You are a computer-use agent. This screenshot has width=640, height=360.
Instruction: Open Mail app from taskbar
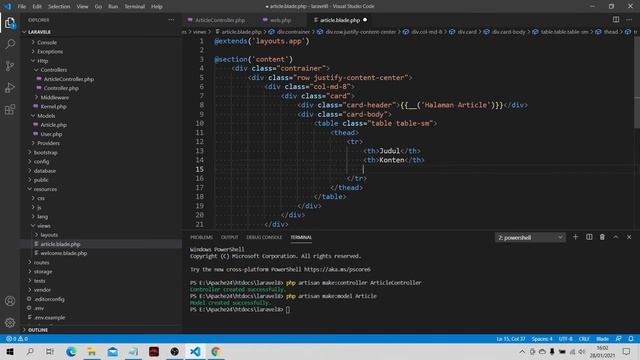coord(113,351)
